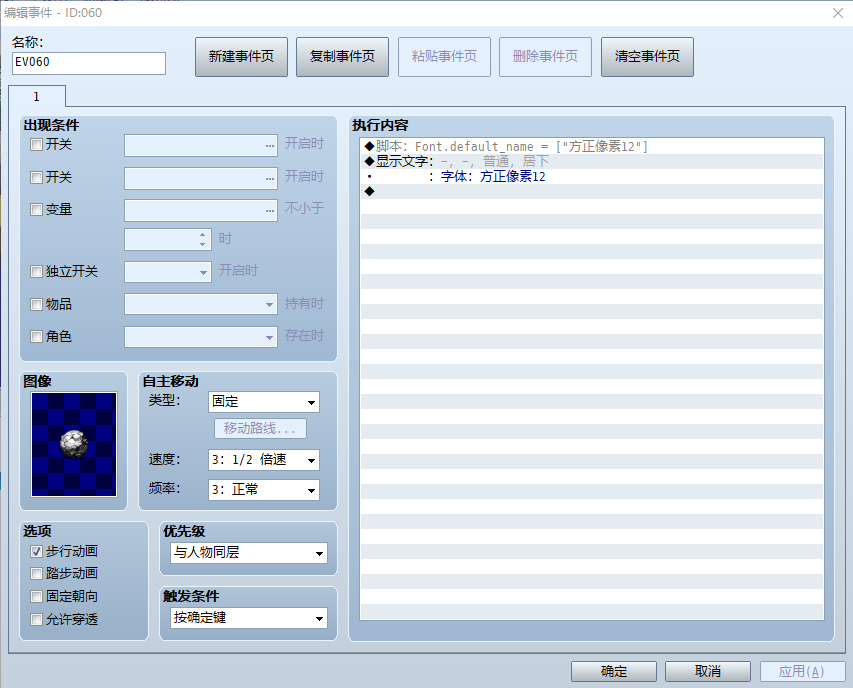Click the 清空事件页 button
This screenshot has height=688, width=853.
coord(647,57)
